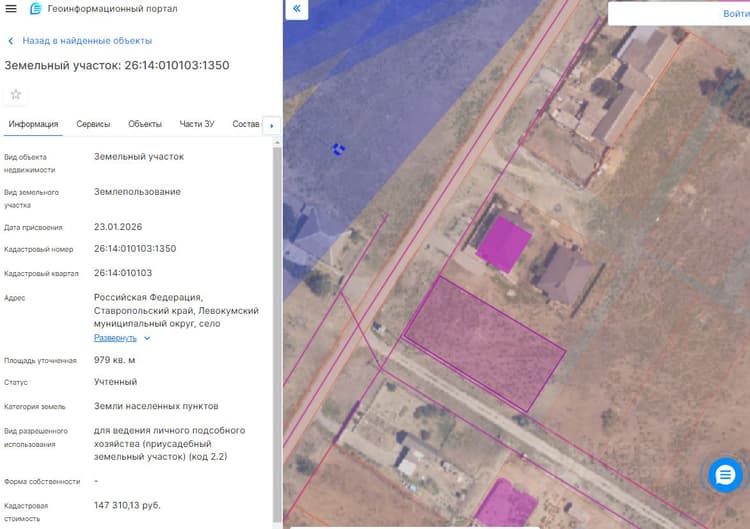Open the hamburger main menu
Viewport: 750px width, 529px height.
11,9
